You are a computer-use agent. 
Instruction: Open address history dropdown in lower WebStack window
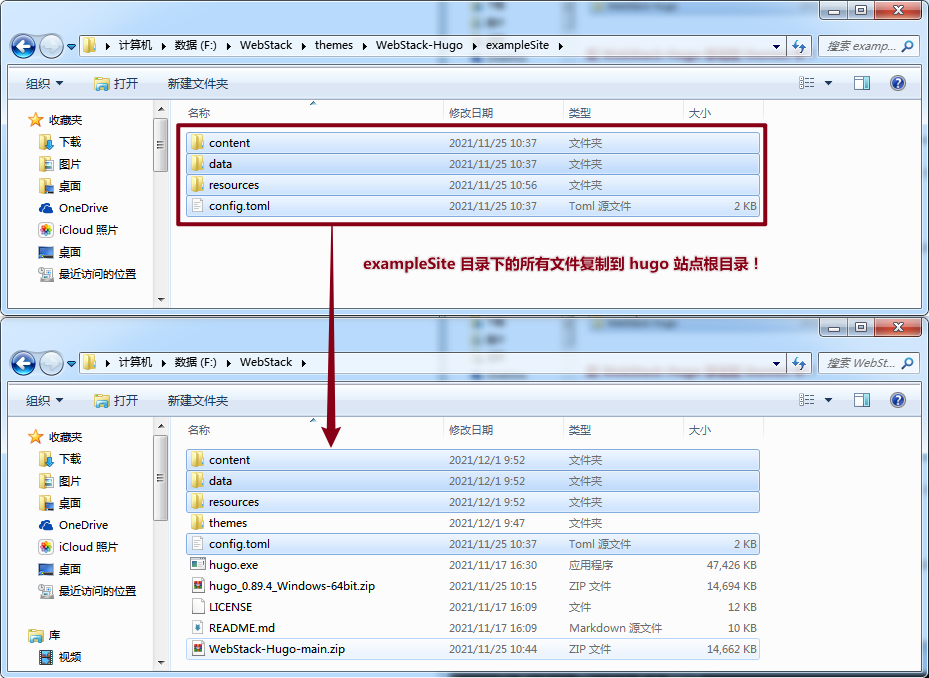776,363
